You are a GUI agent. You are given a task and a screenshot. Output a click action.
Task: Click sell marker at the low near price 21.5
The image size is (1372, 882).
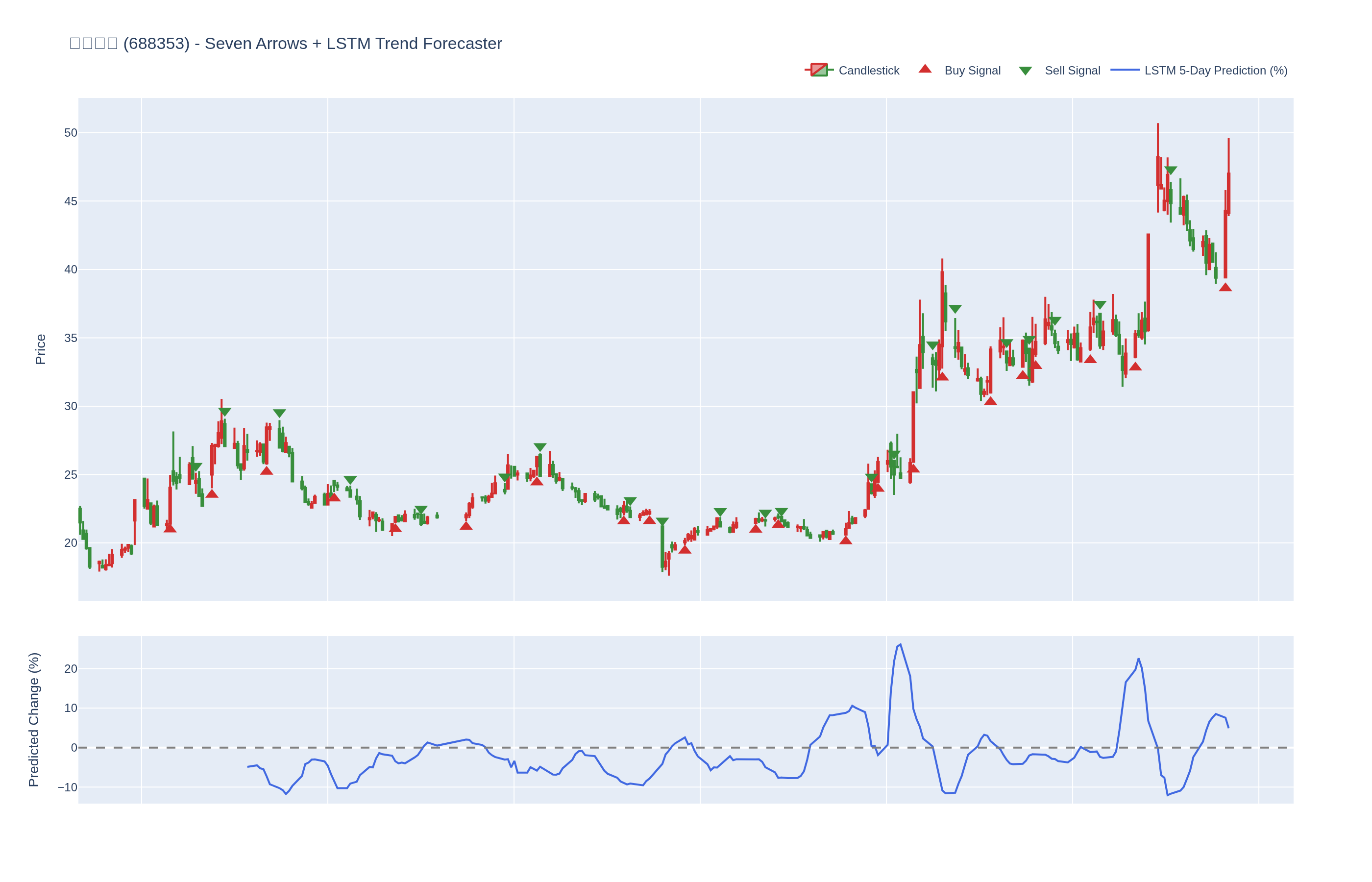(x=662, y=521)
